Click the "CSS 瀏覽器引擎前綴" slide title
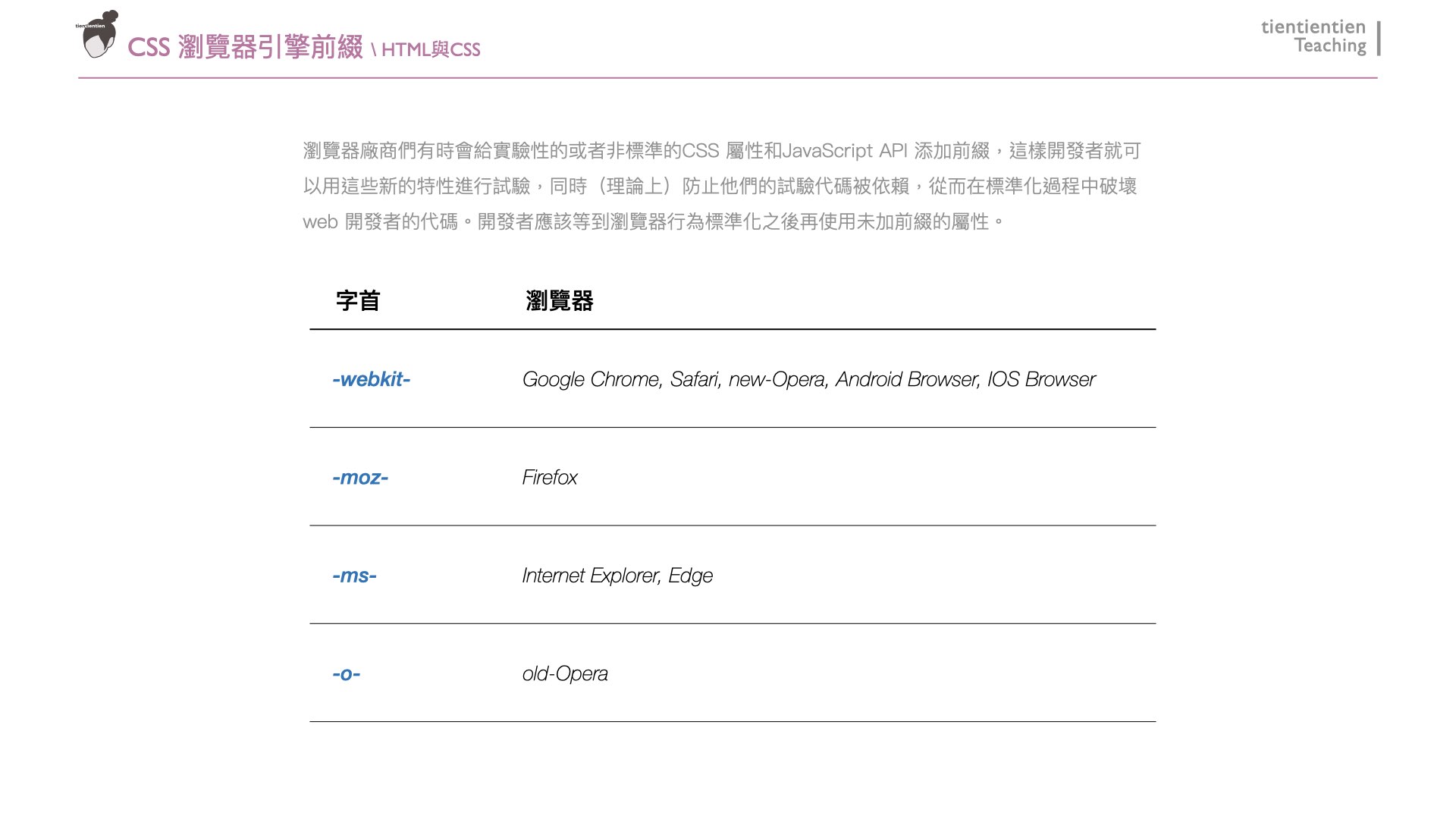This screenshot has height=819, width=1456. point(245,48)
